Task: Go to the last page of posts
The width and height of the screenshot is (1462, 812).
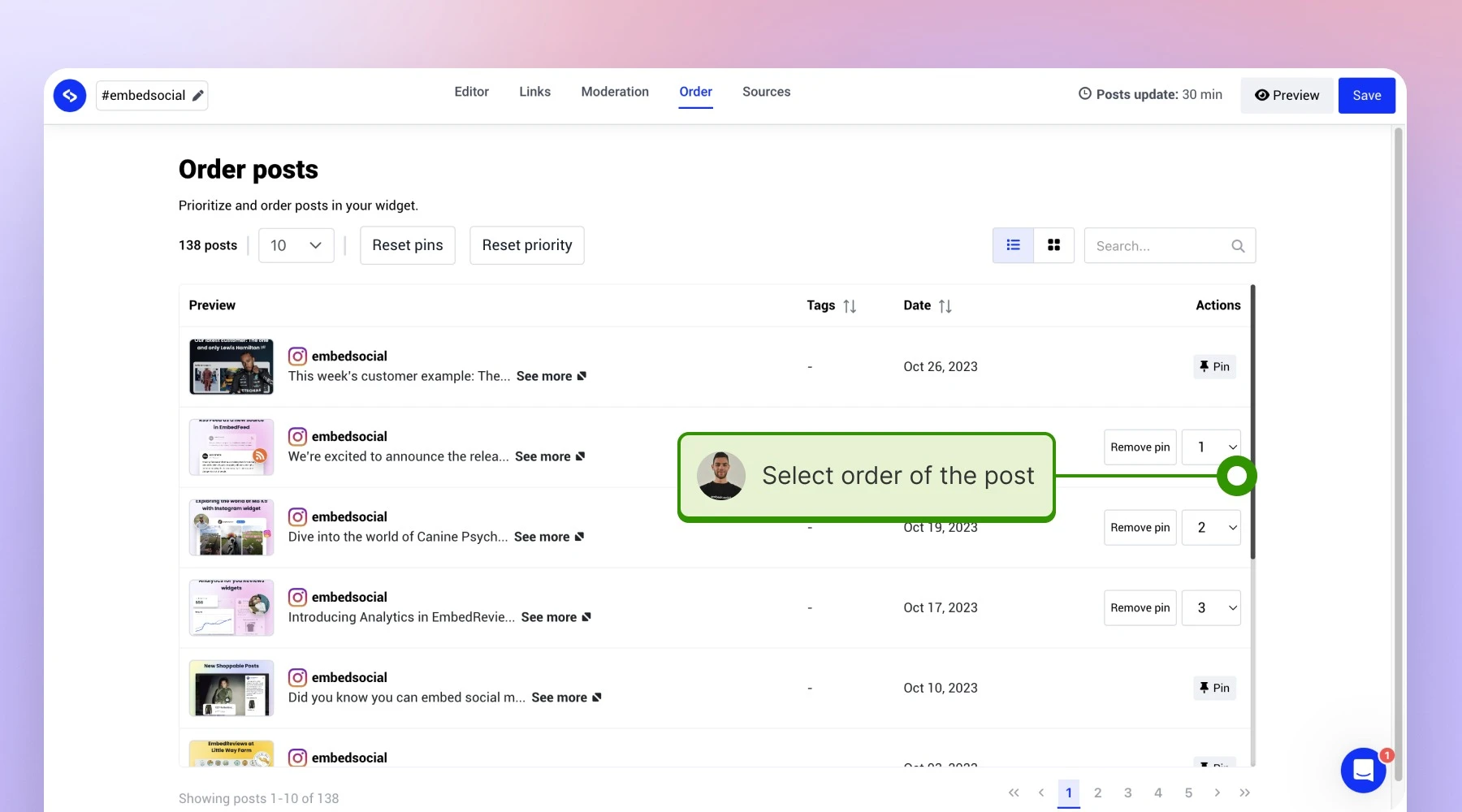Action: click(x=1244, y=793)
